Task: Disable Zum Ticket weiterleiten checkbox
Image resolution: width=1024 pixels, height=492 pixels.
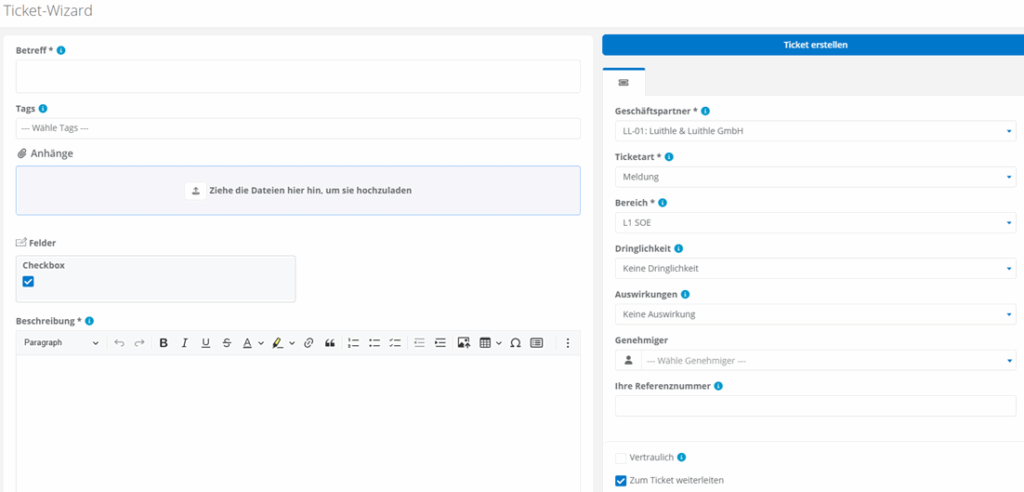Action: pos(620,480)
